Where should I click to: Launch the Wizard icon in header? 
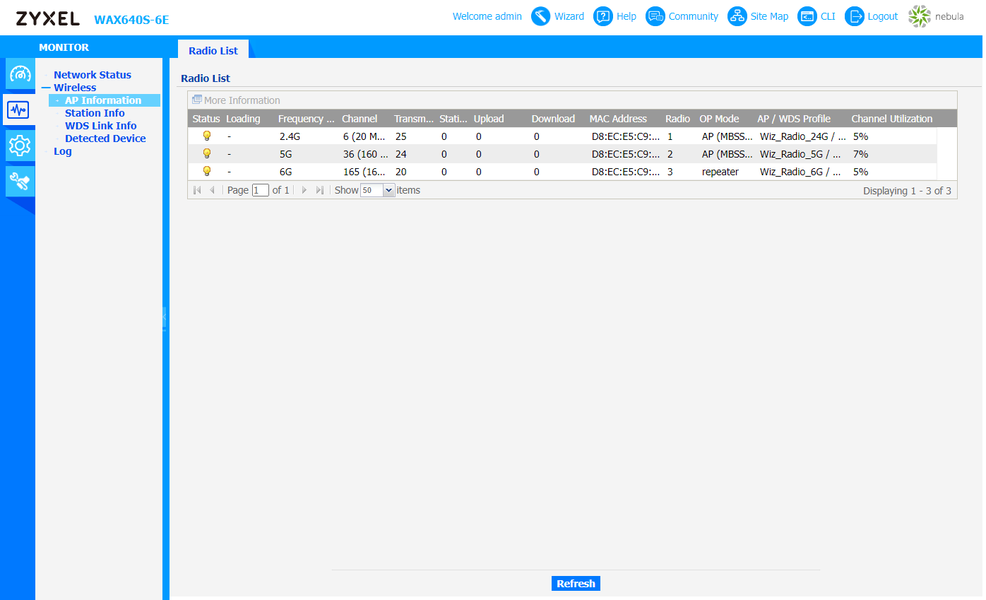tap(540, 16)
